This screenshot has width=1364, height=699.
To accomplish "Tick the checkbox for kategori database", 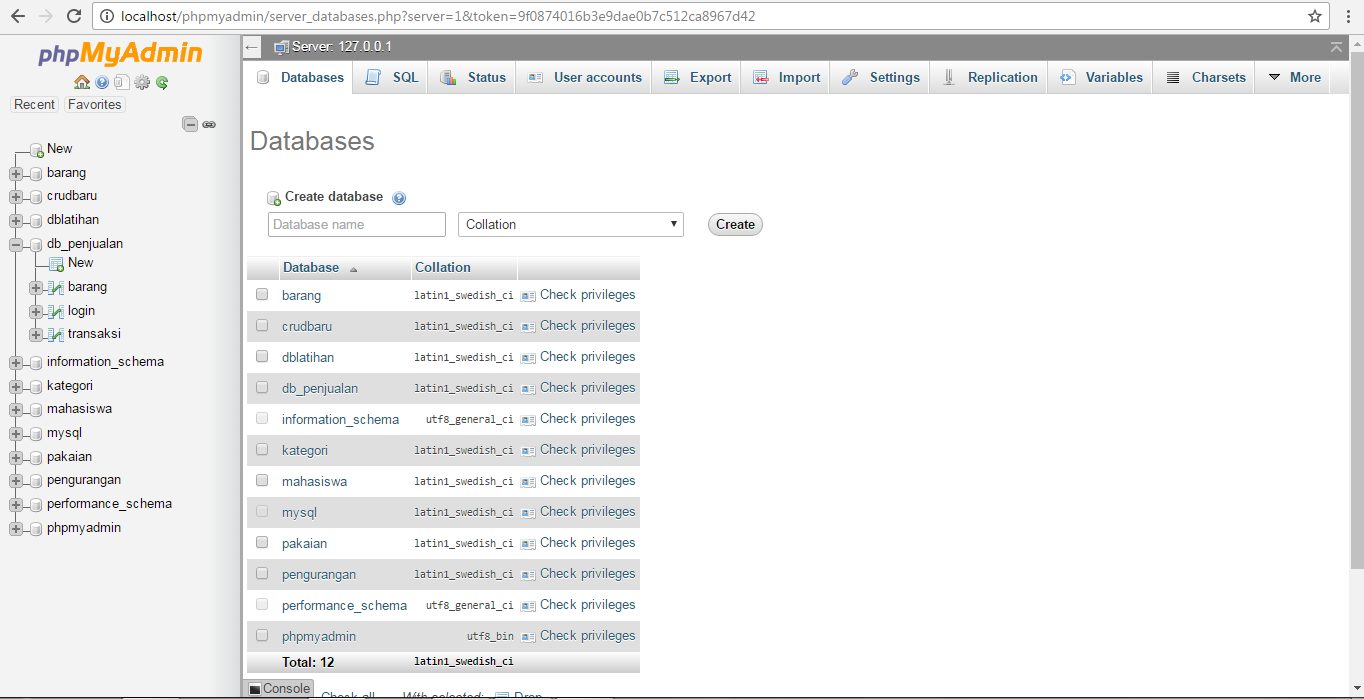I will pos(262,449).
